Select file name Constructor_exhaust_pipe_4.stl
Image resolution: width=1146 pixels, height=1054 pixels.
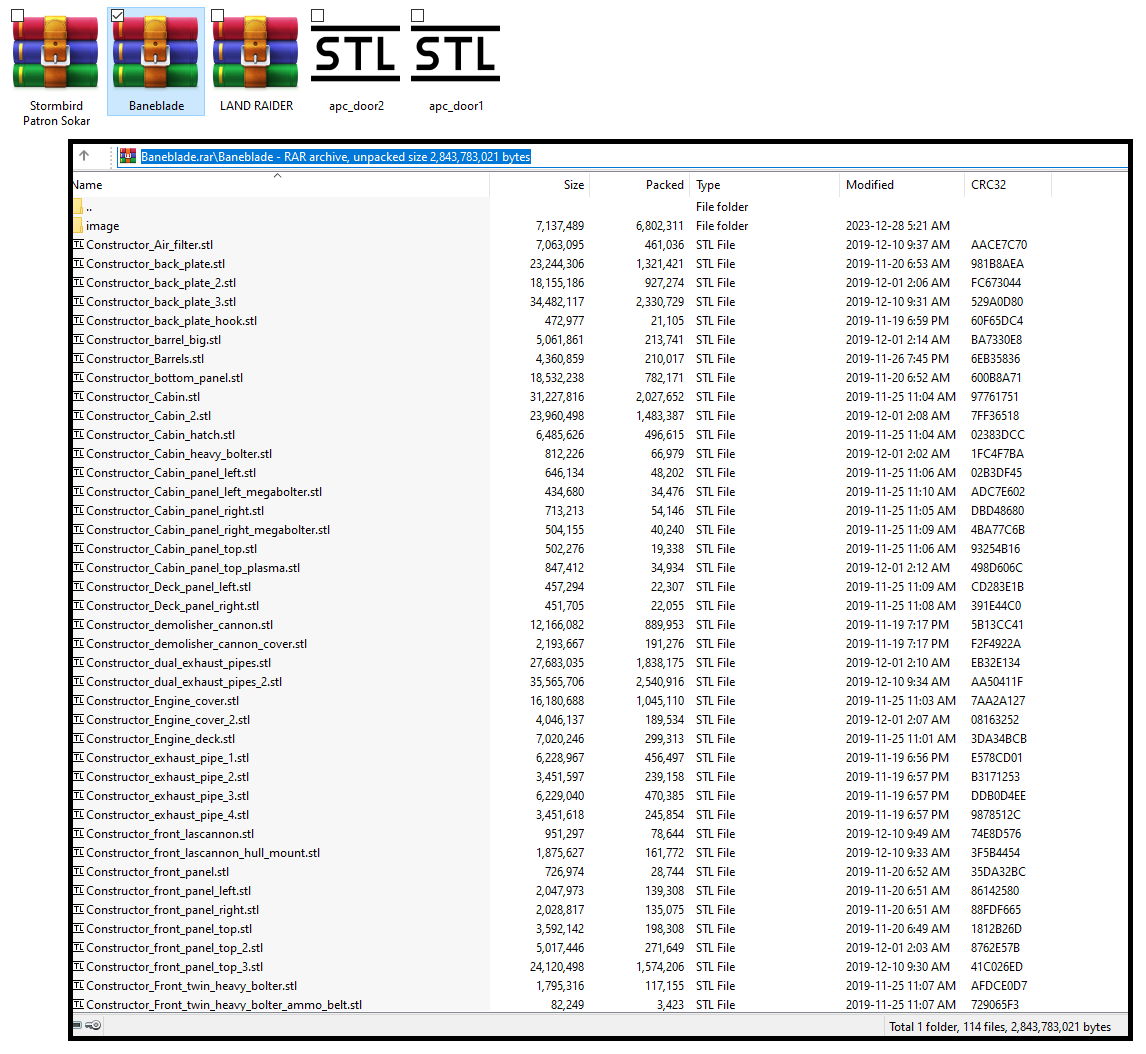click(167, 815)
